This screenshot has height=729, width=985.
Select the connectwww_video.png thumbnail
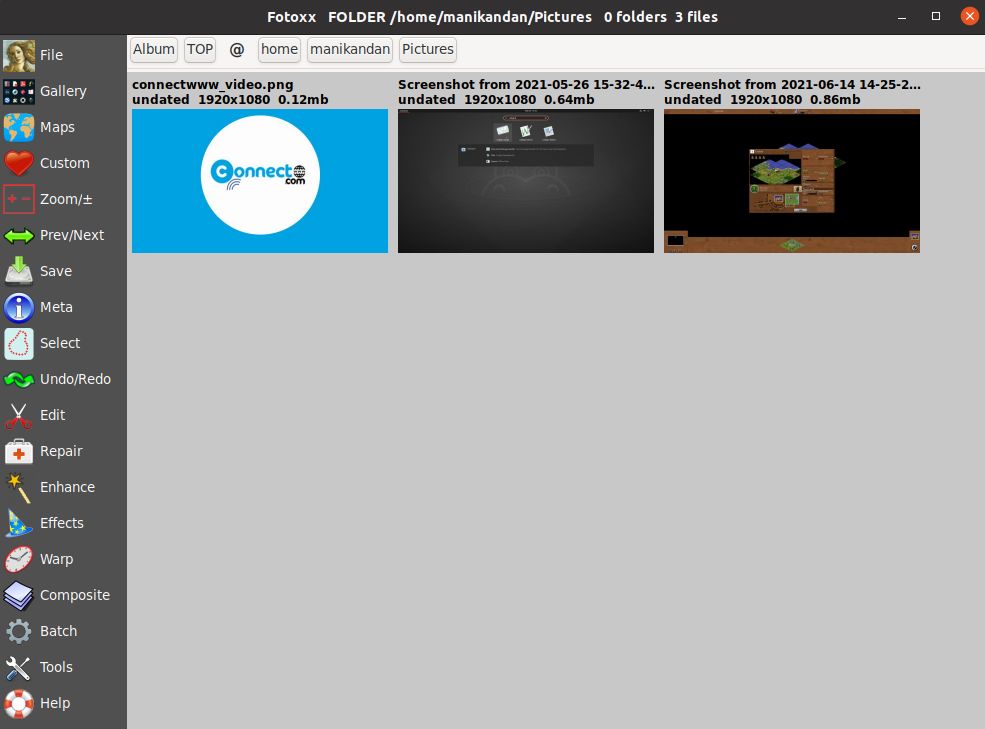point(260,181)
